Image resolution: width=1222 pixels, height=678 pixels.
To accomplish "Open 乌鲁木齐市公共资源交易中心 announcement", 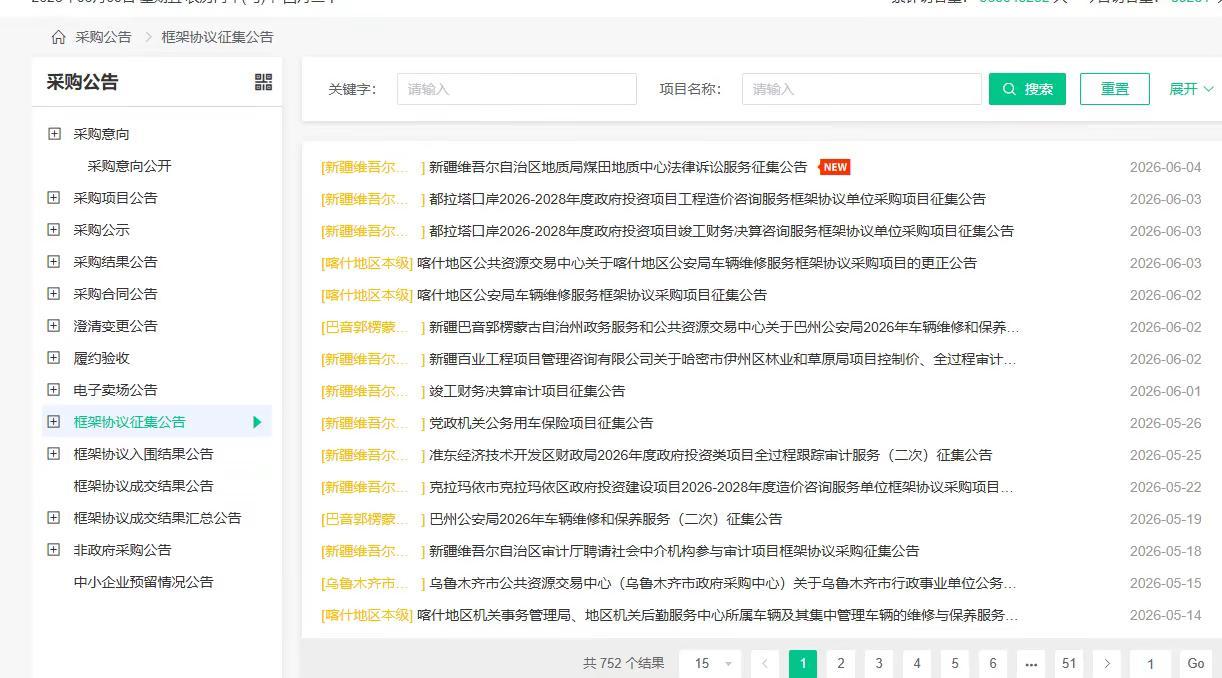I will pyautogui.click(x=723, y=583).
